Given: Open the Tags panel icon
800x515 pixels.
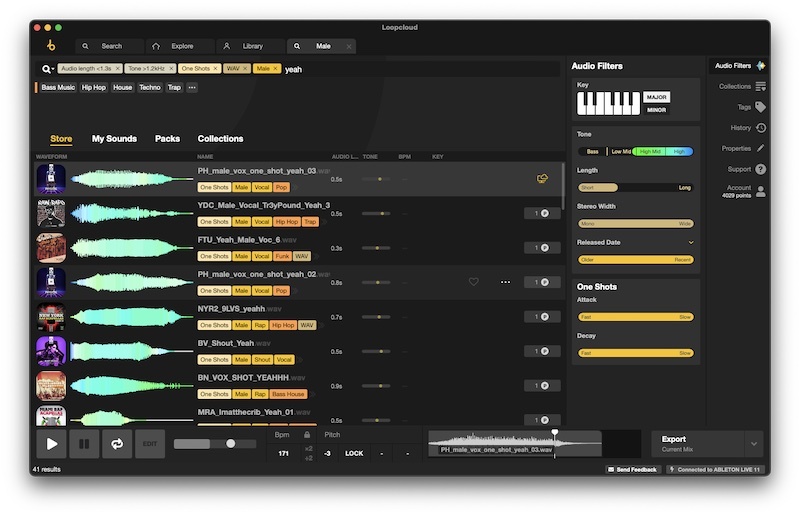Looking at the screenshot, I should pos(761,107).
